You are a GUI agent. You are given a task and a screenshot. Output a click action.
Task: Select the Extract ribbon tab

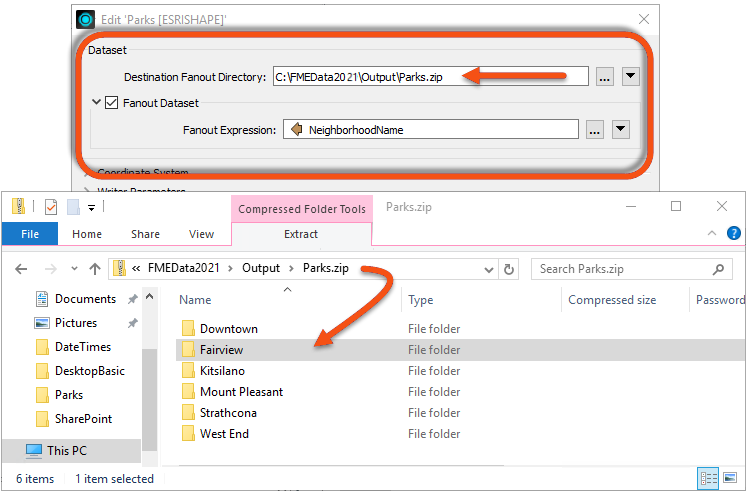click(301, 234)
